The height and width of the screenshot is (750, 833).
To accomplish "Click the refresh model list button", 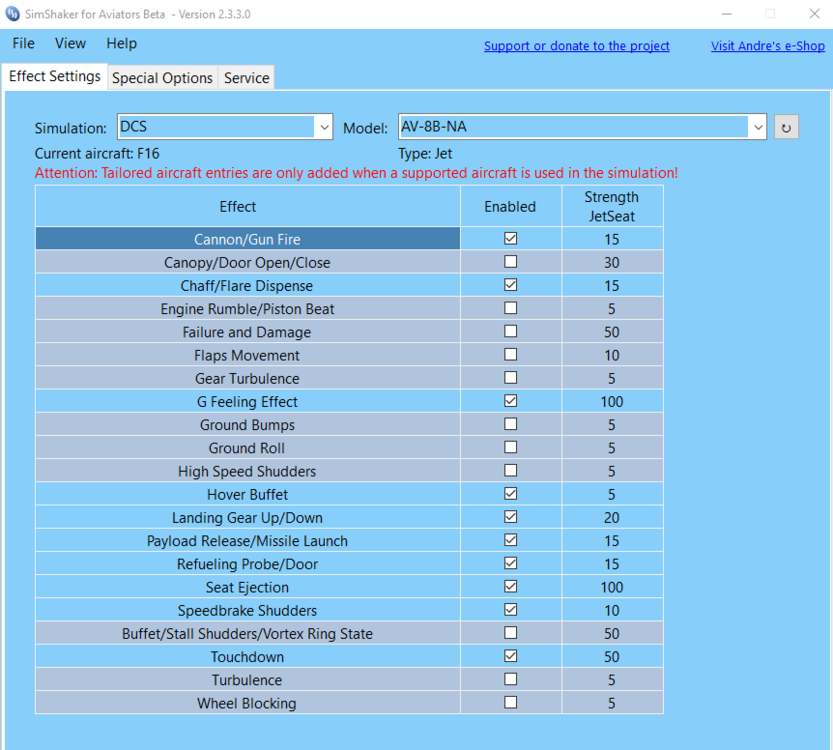I will (786, 127).
